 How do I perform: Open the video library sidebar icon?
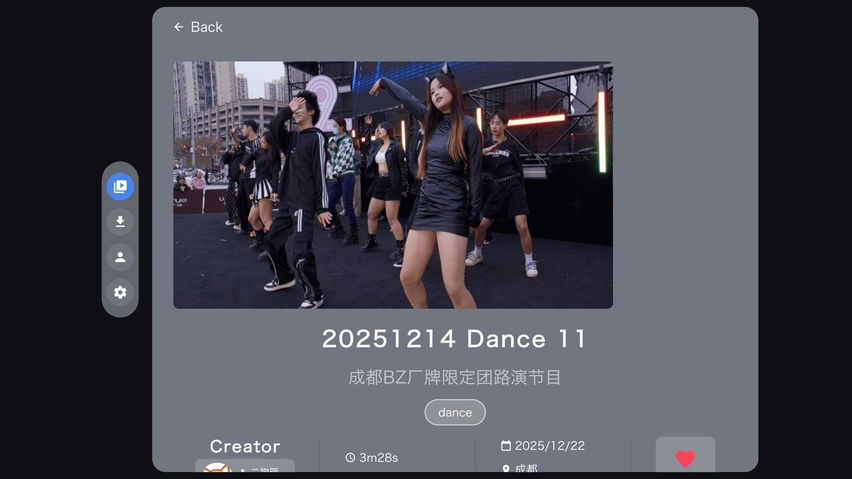(120, 186)
